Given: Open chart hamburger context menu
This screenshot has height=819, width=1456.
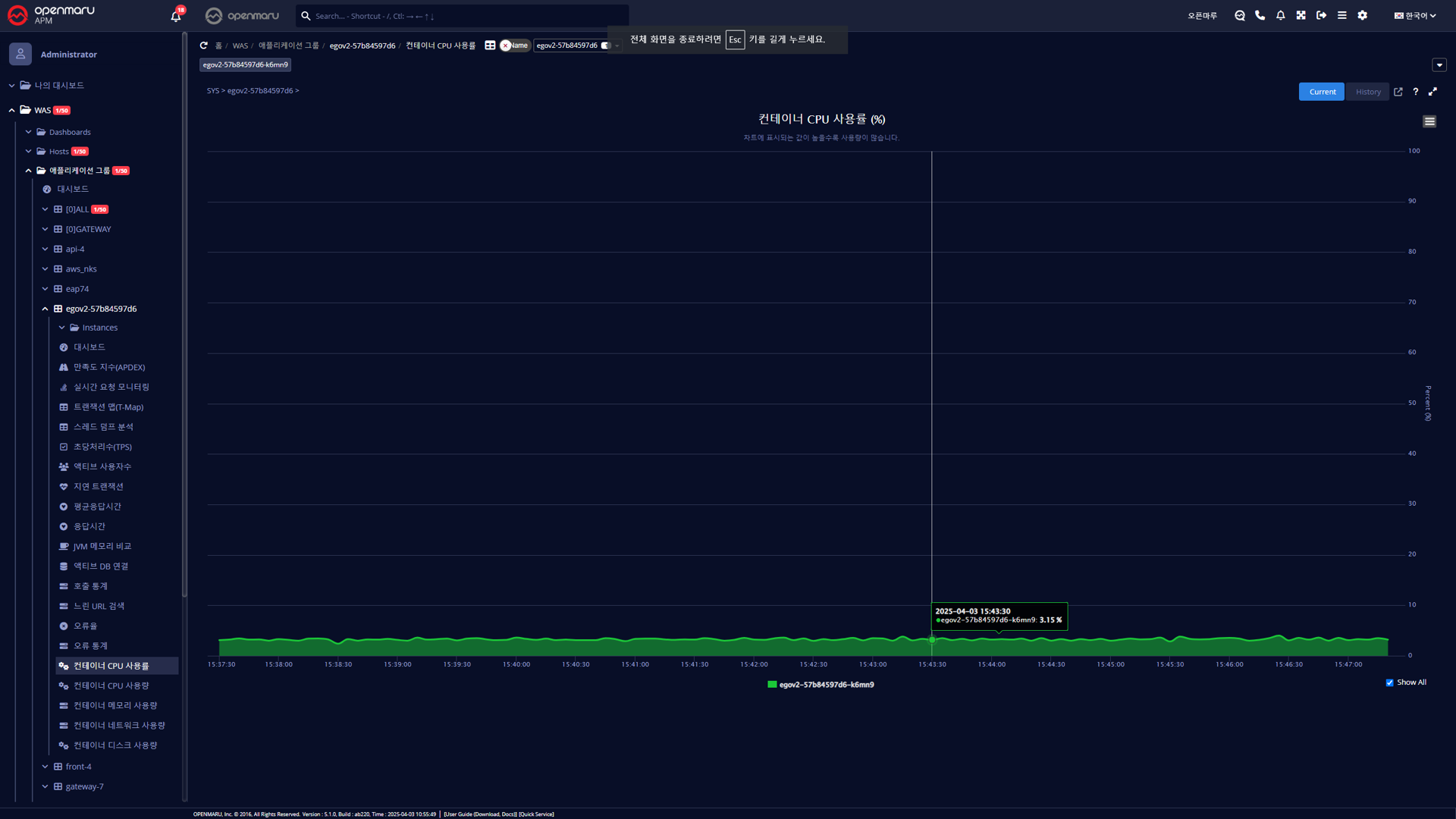Looking at the screenshot, I should pos(1429,121).
